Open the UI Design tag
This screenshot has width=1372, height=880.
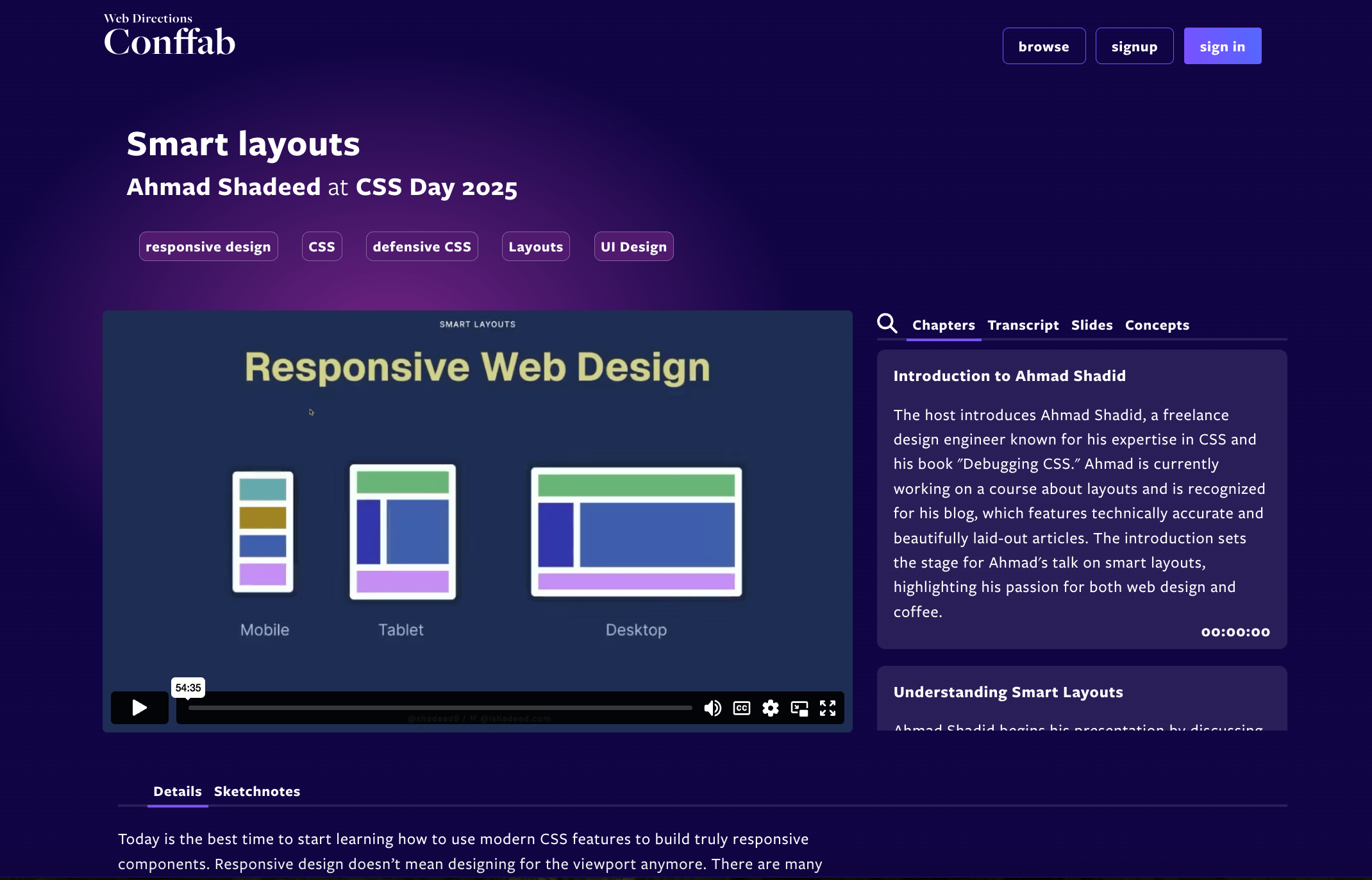click(x=633, y=247)
